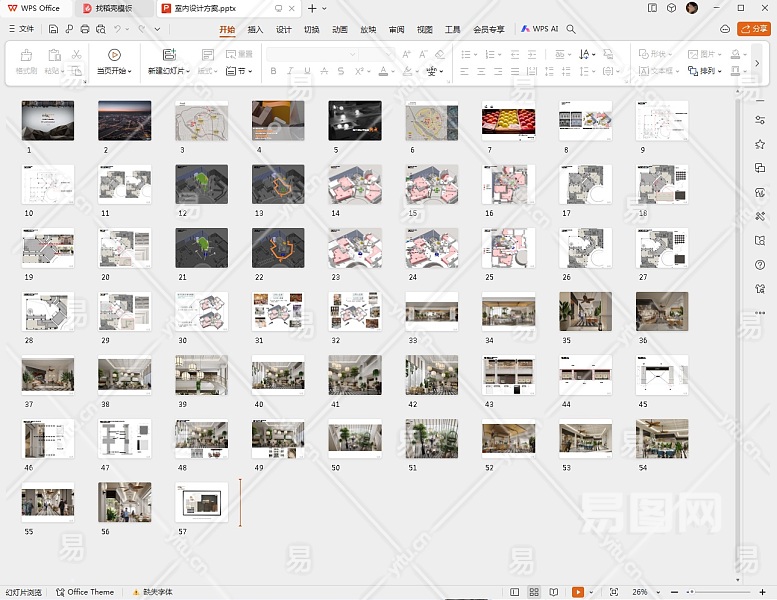Click the save icon in quick access toolbar
The width and height of the screenshot is (777, 600).
pos(53,29)
